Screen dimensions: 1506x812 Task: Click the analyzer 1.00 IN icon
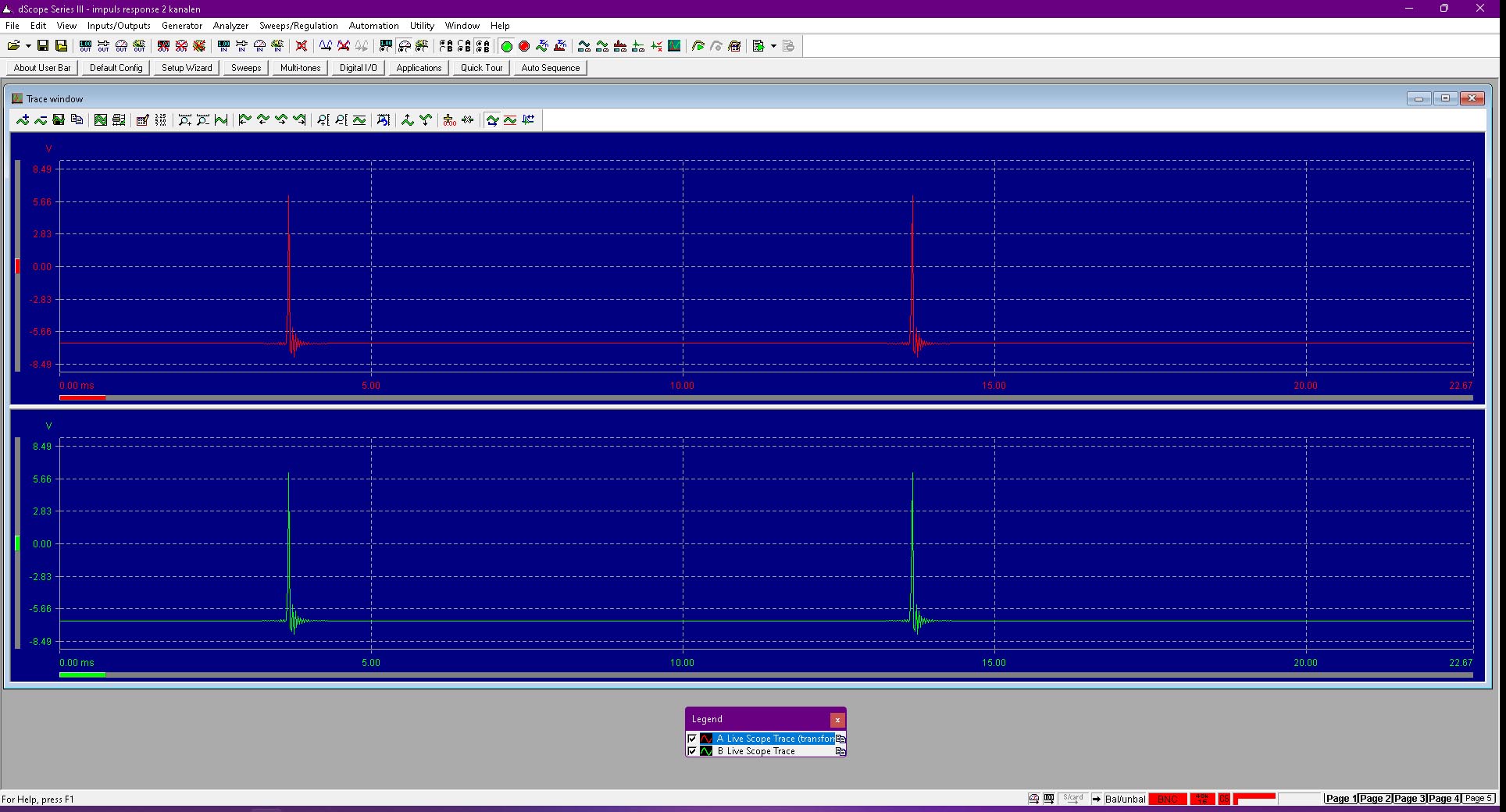[223, 46]
